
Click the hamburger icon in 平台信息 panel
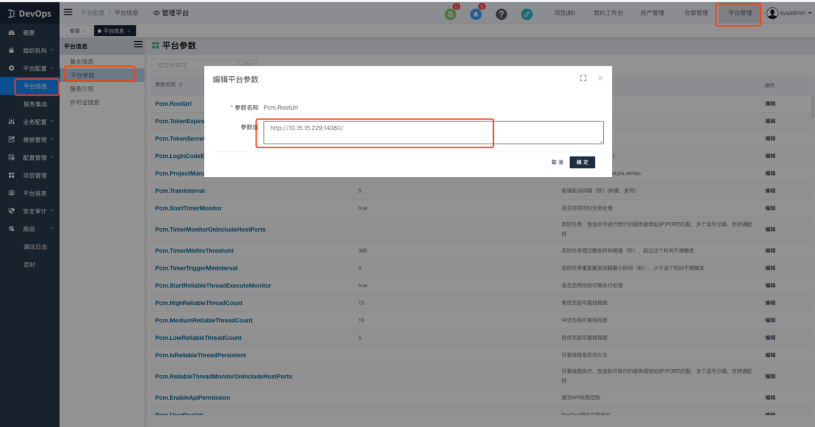(x=139, y=46)
